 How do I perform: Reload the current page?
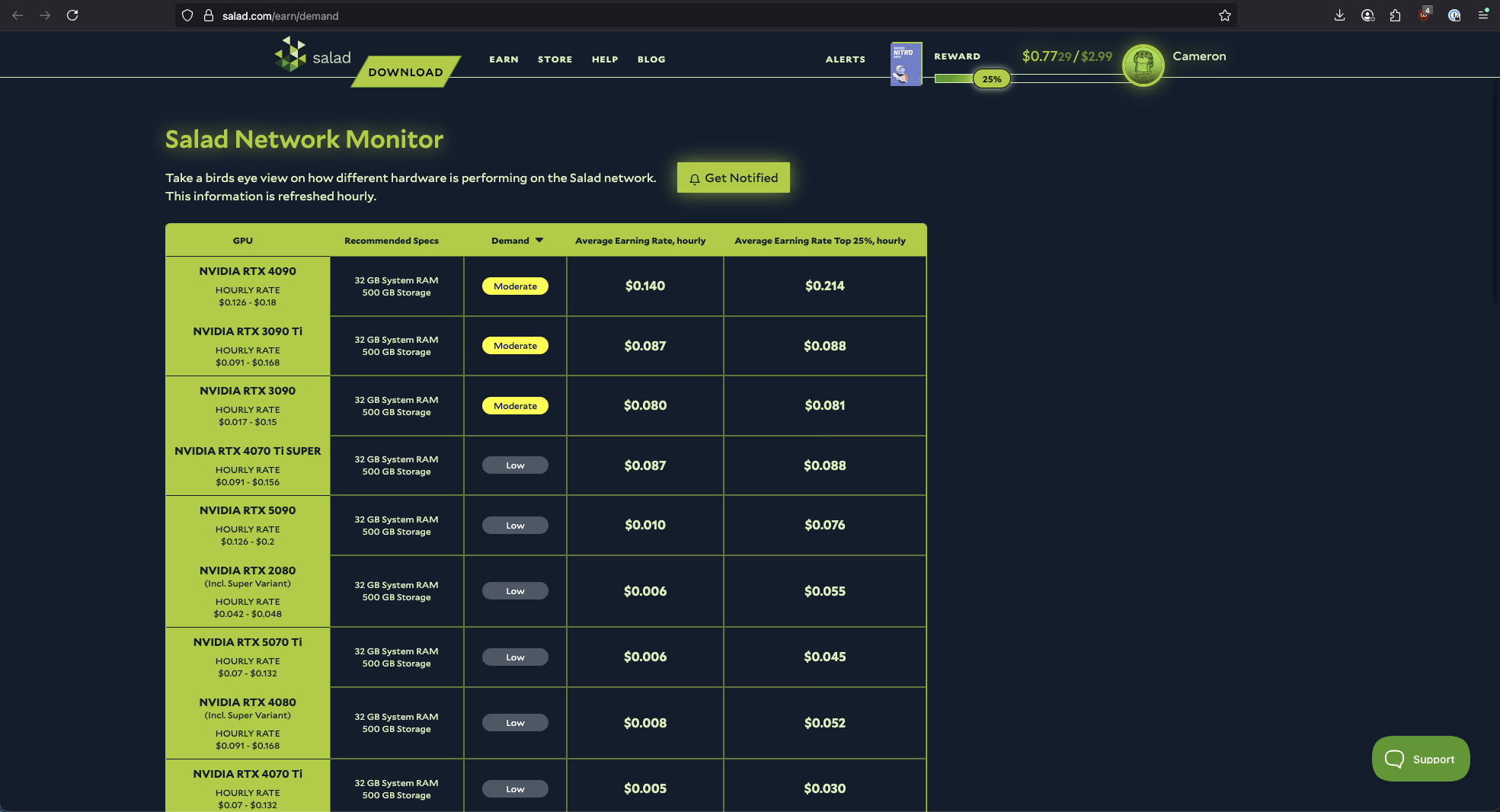(72, 15)
